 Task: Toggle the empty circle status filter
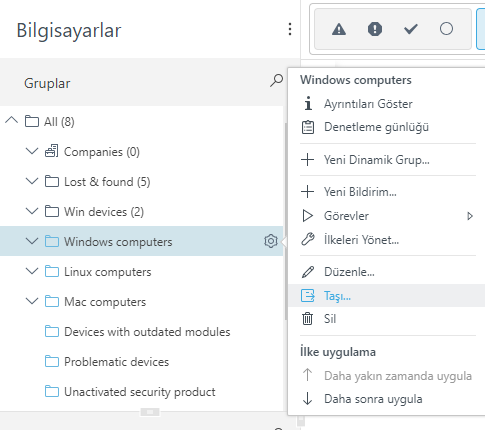coord(446,29)
